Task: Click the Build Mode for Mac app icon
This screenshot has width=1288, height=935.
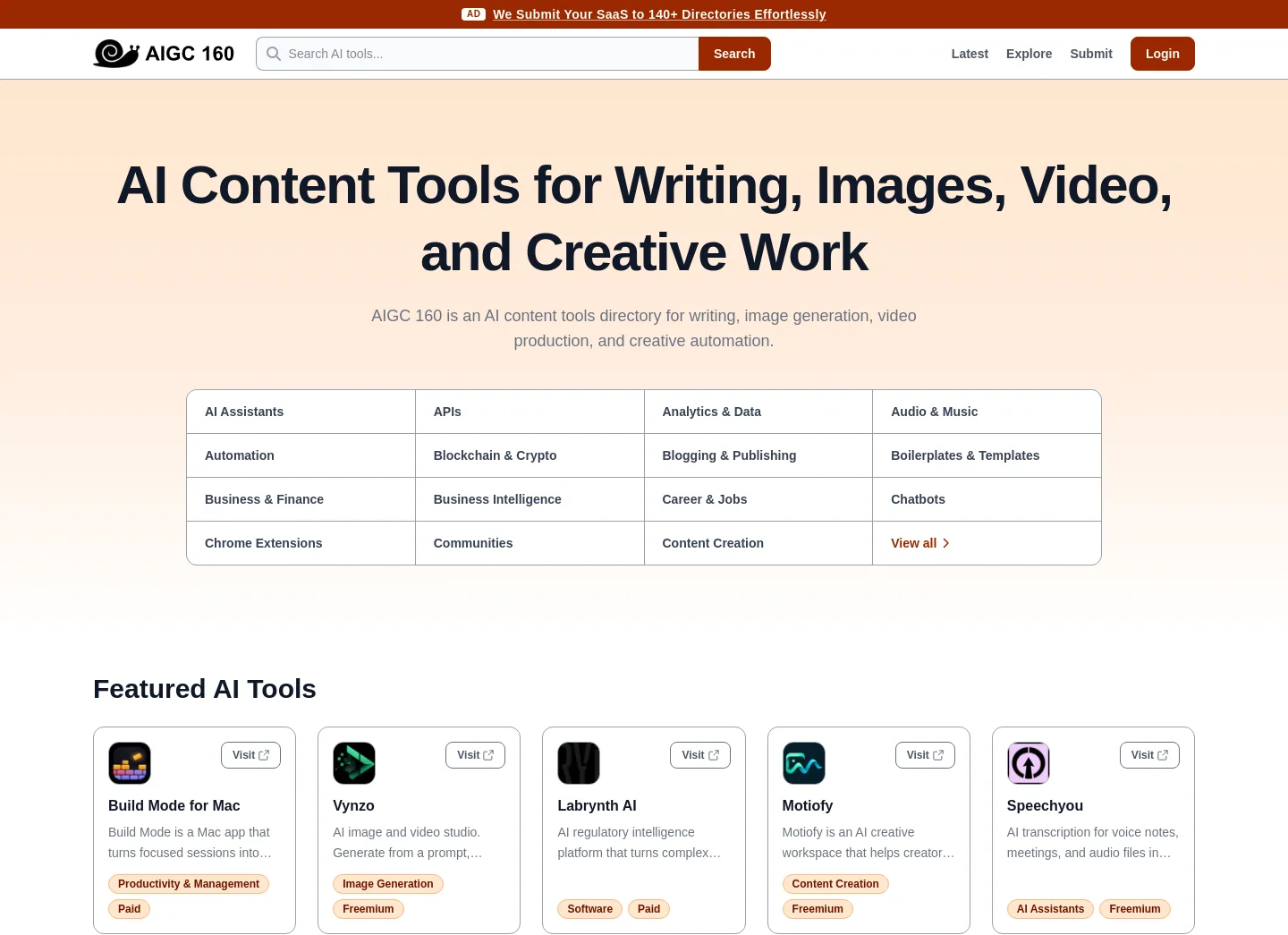Action: pos(130,763)
